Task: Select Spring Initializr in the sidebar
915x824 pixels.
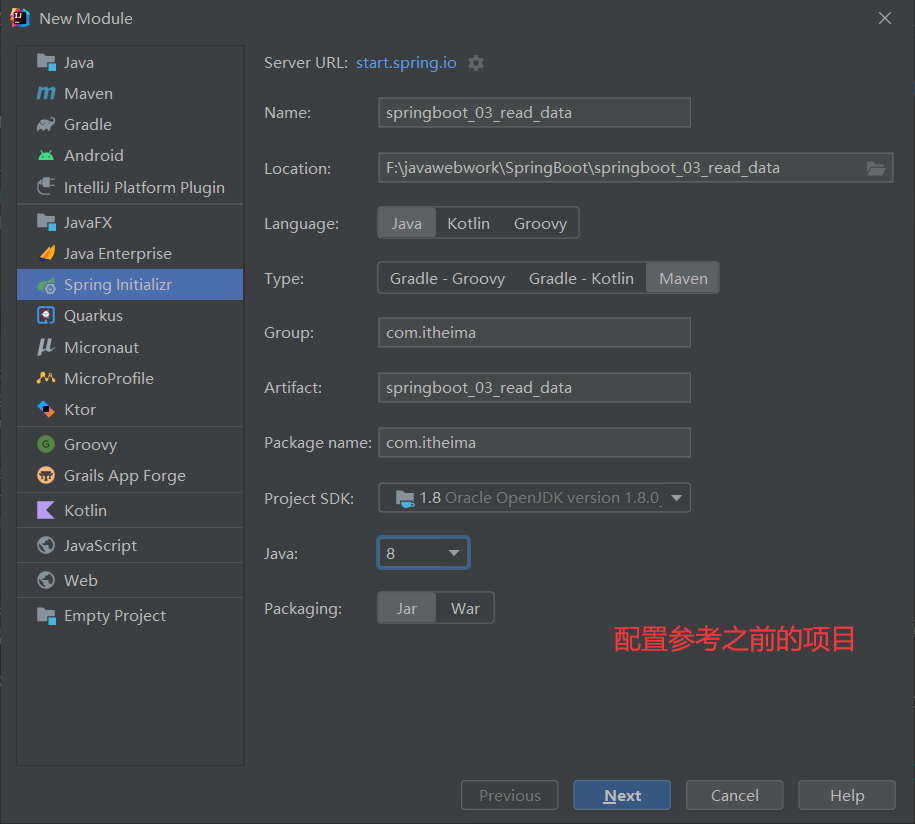Action: 110,284
